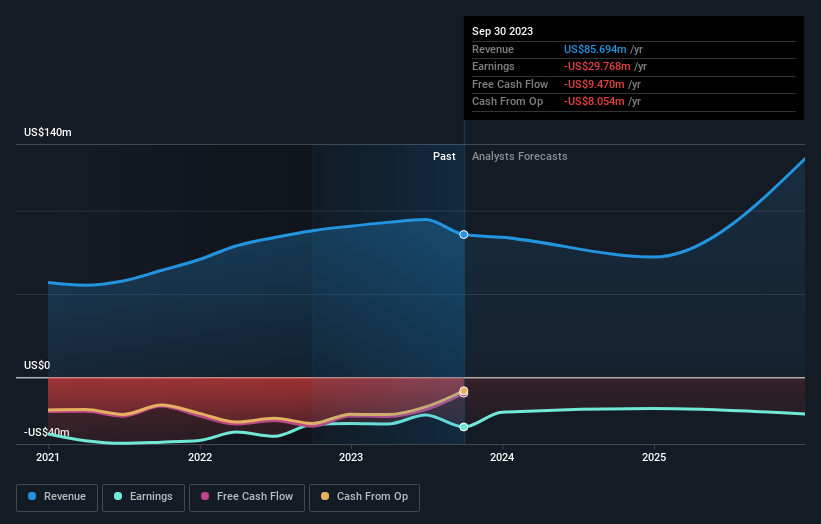Select the 2021 x-axis label
This screenshot has width=821, height=524.
coord(48,457)
